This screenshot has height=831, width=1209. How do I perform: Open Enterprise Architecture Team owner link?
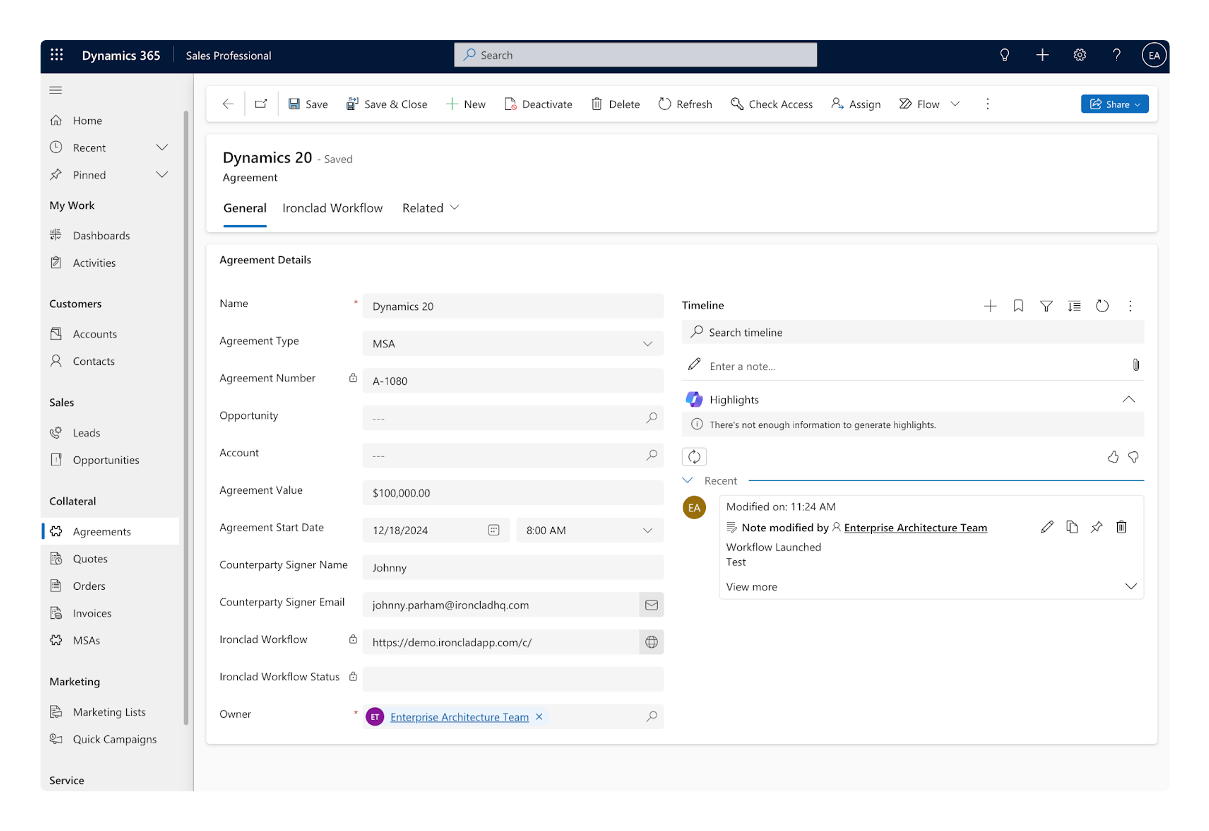point(459,717)
